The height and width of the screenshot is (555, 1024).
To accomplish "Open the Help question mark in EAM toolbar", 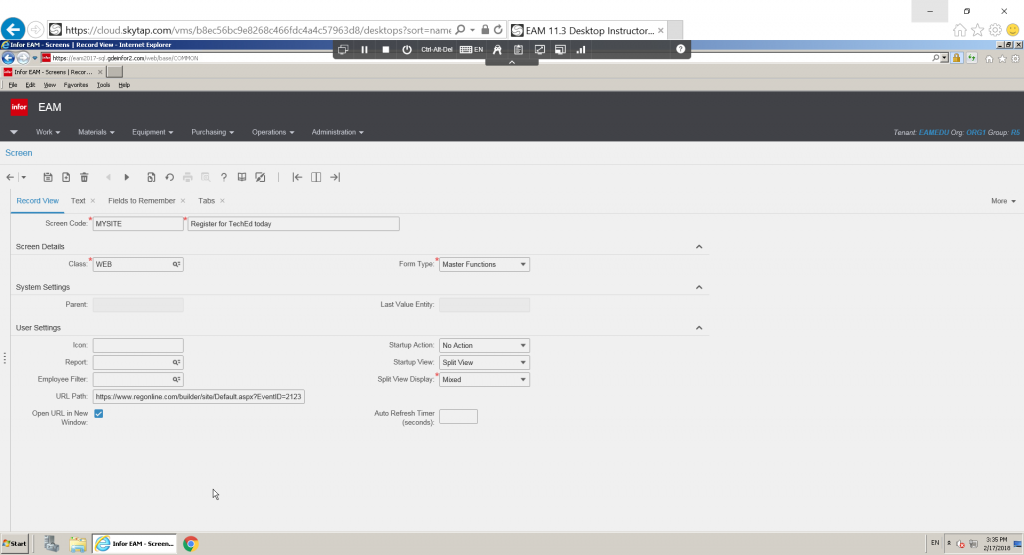I will pos(223,177).
